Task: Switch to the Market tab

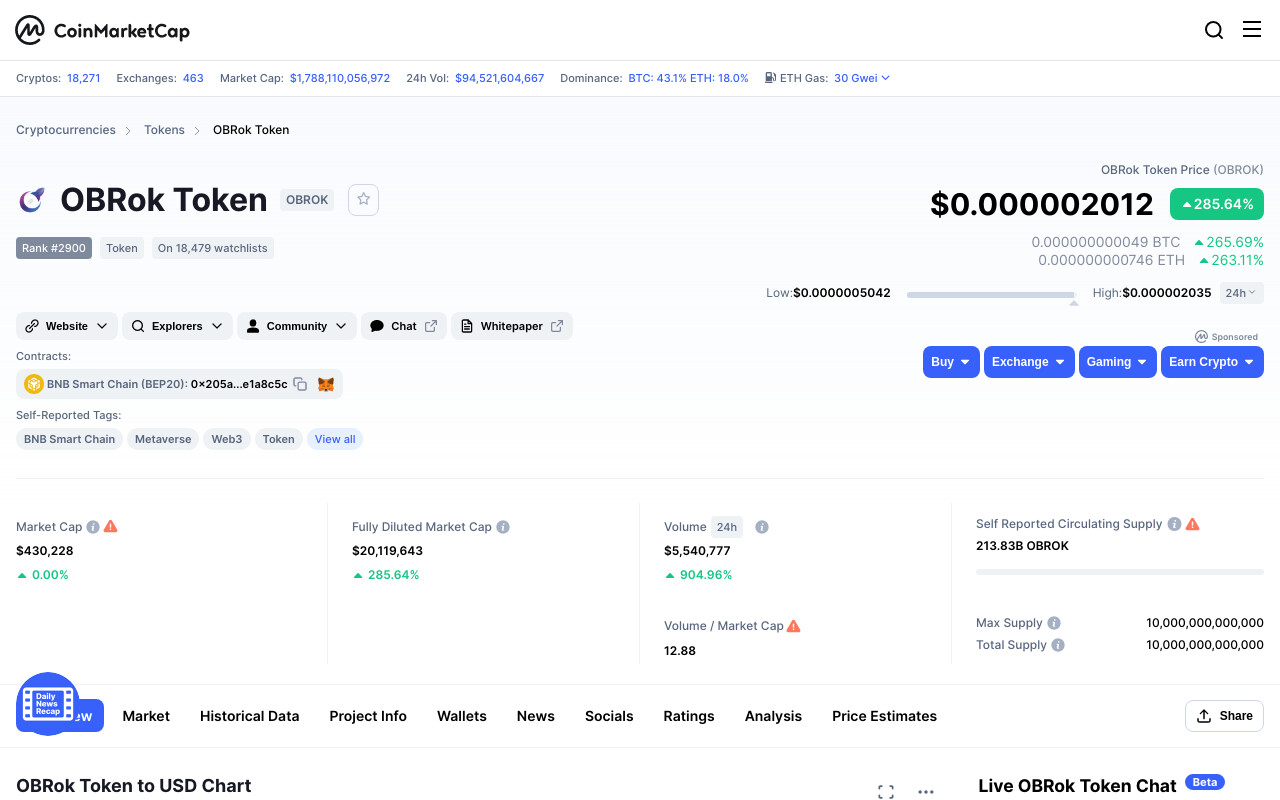Action: 146,716
